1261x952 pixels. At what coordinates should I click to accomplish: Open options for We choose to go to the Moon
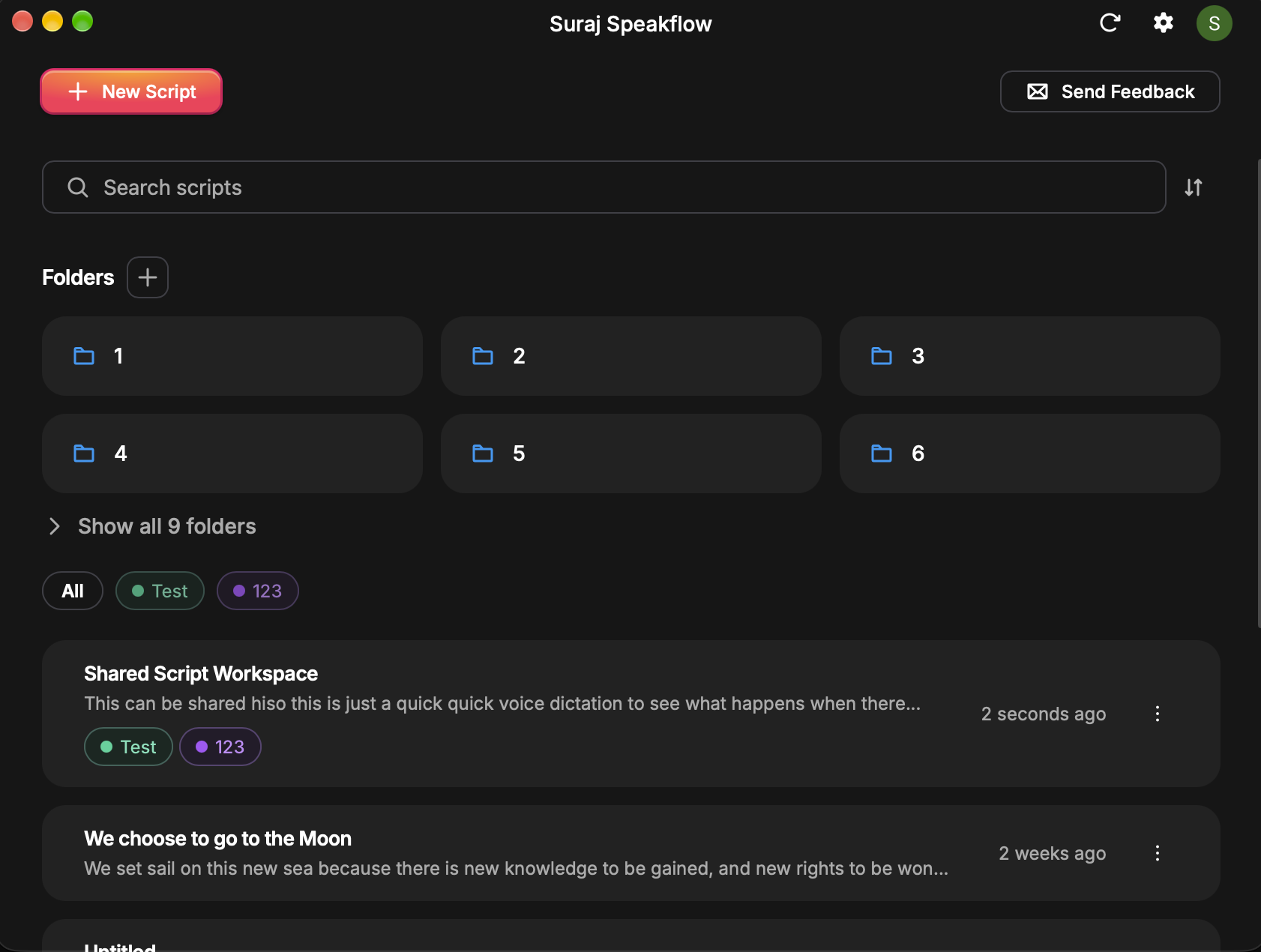1158,853
